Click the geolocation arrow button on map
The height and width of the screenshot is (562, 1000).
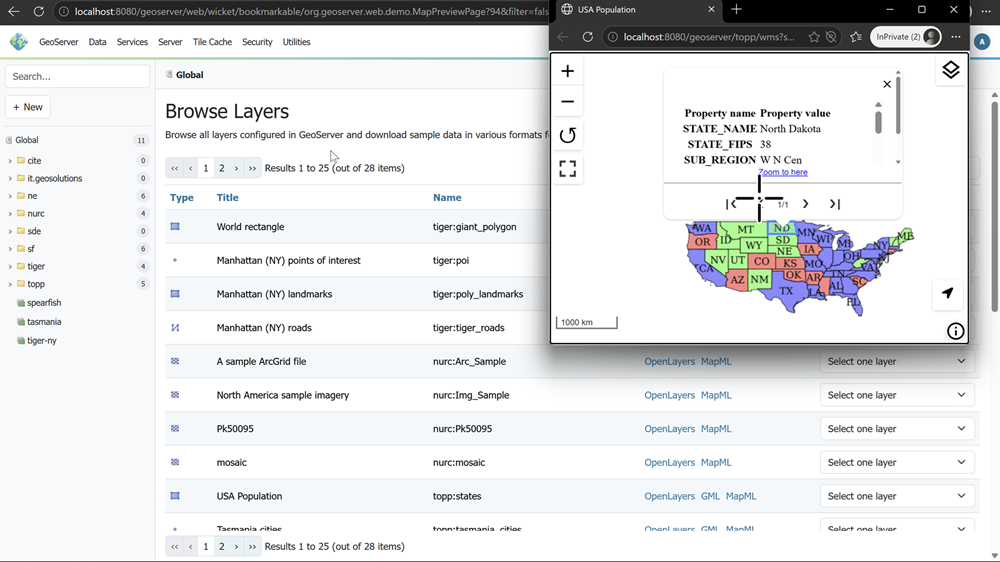click(x=947, y=293)
